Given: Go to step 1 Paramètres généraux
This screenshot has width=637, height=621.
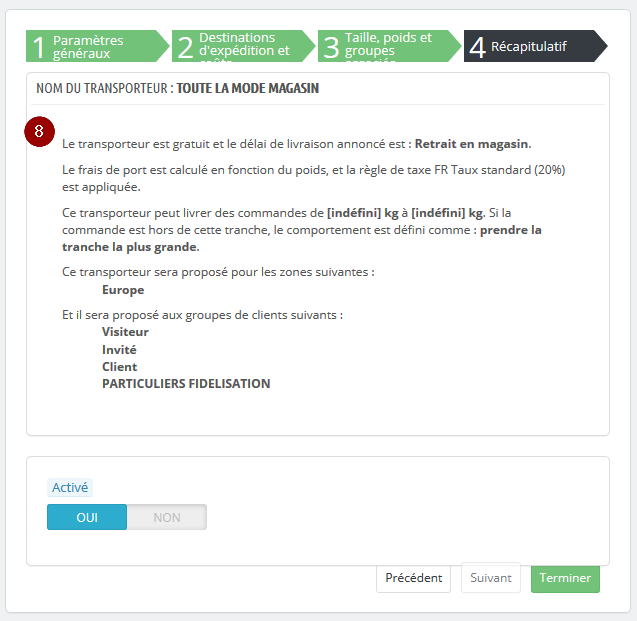Looking at the screenshot, I should [98, 46].
